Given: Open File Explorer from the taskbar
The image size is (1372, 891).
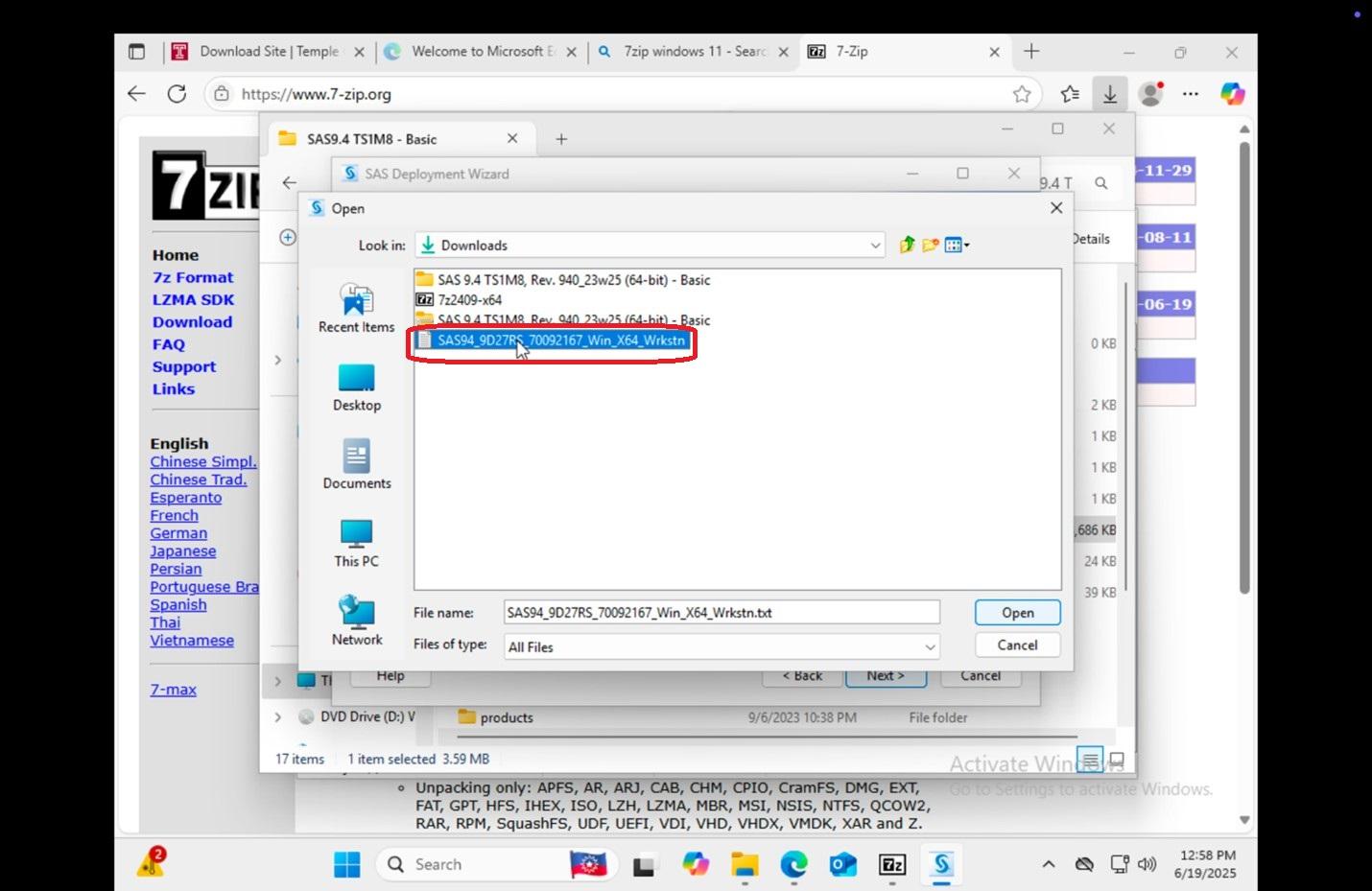Looking at the screenshot, I should pos(744,864).
